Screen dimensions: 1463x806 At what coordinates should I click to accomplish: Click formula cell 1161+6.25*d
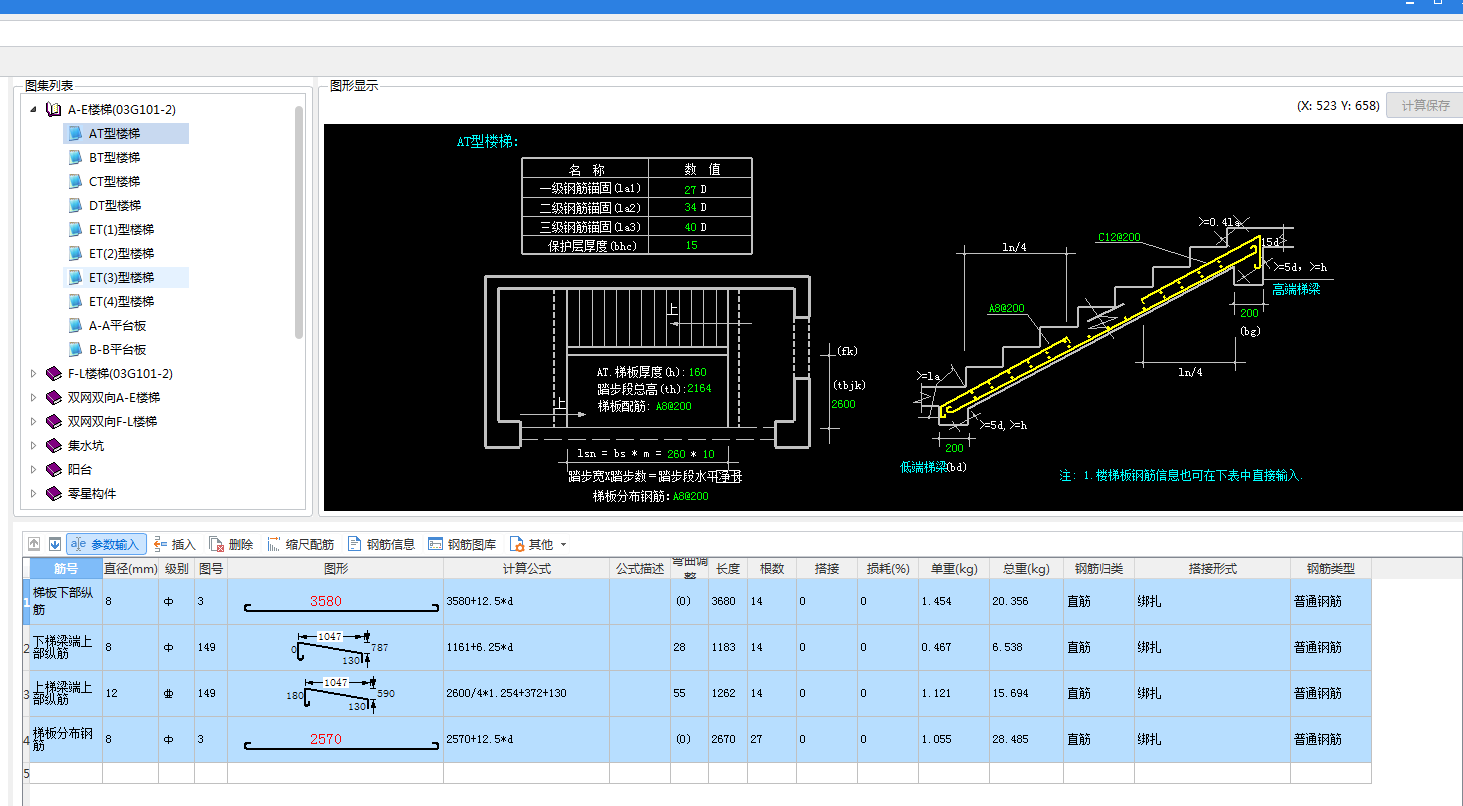pos(526,648)
